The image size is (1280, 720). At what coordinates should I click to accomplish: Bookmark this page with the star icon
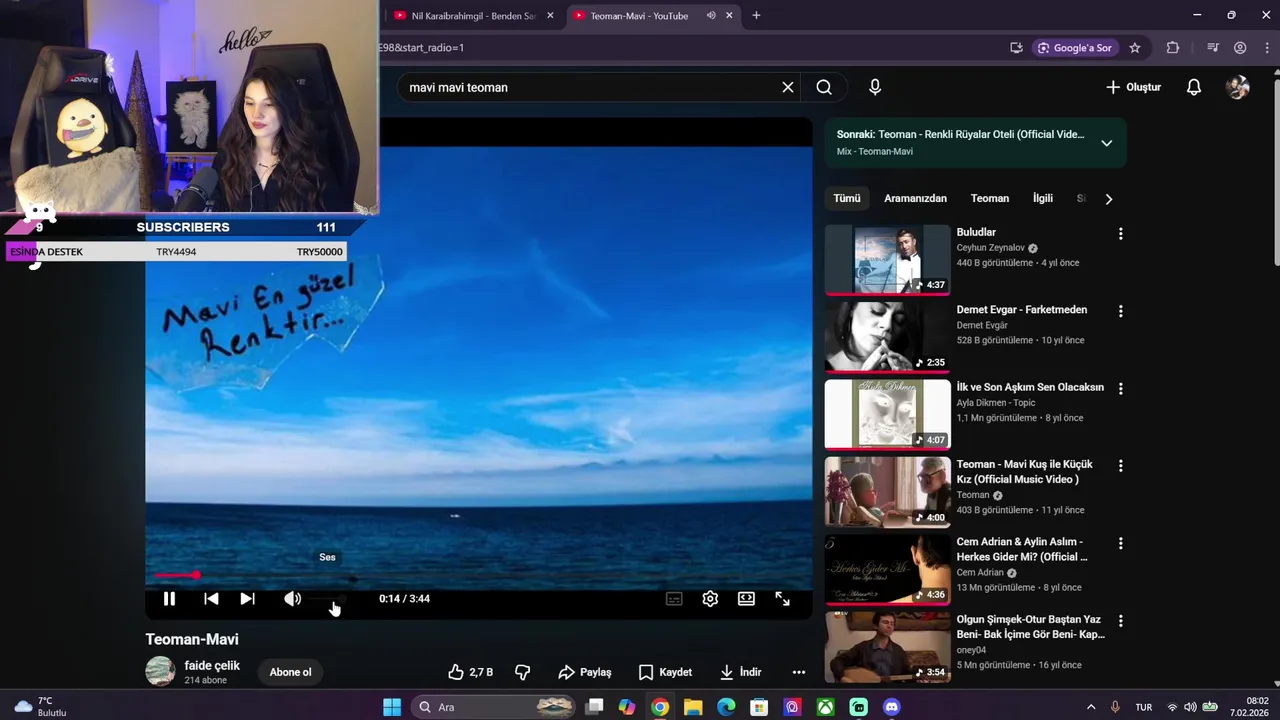pyautogui.click(x=1135, y=47)
